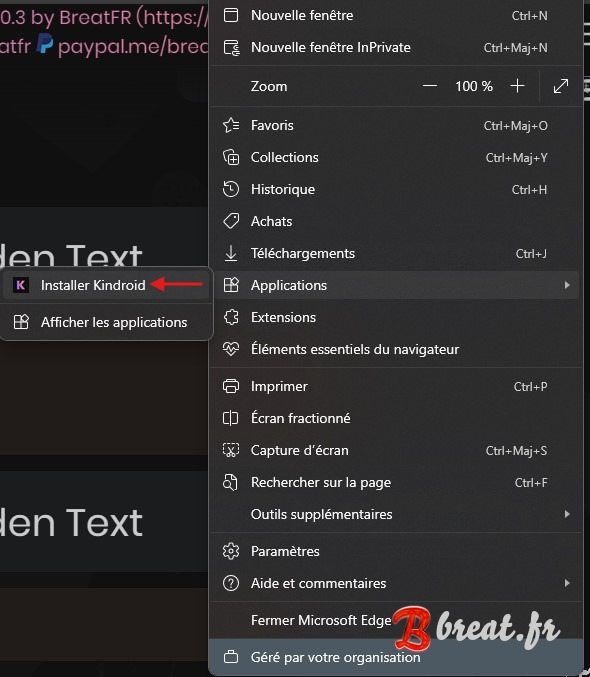The width and height of the screenshot is (590, 677).
Task: Click the browser essentials heart icon
Action: (231, 349)
